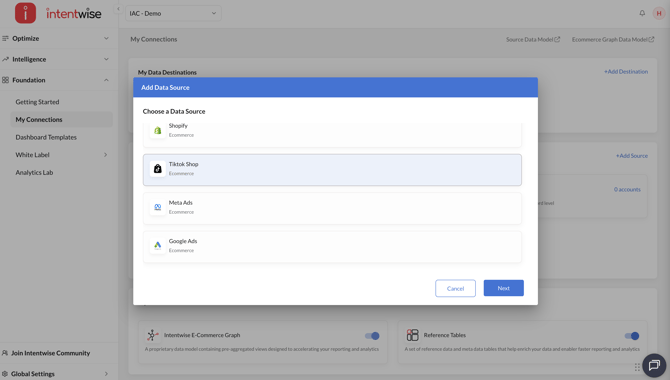Click the Reference Tables icon
The image size is (670, 380).
pyautogui.click(x=412, y=335)
